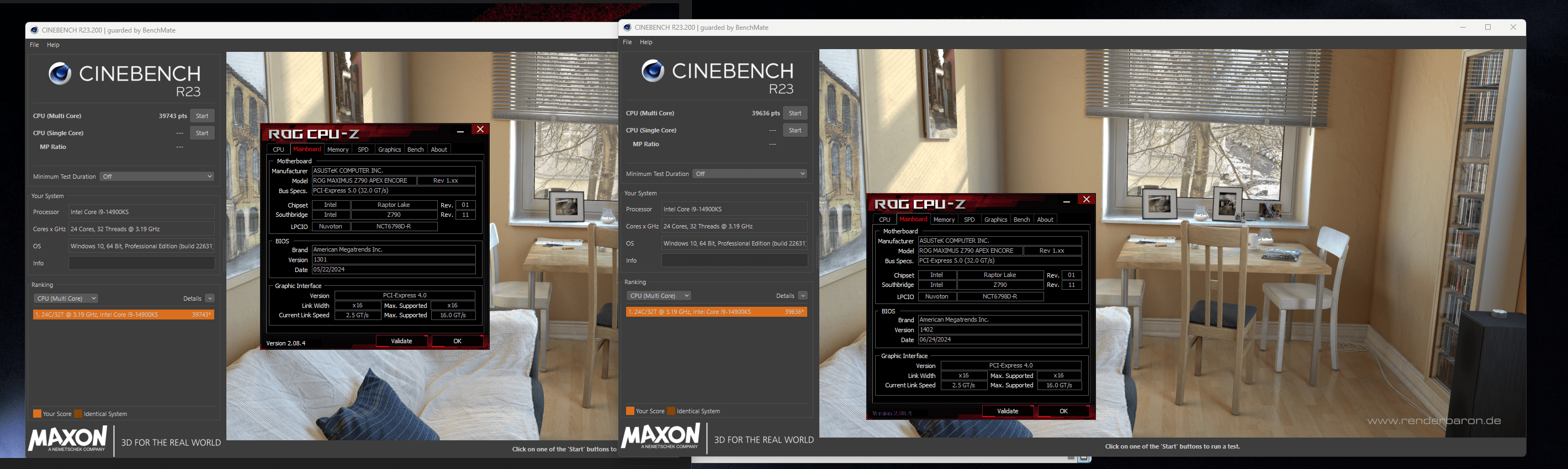This screenshot has height=469, width=1568.
Task: Open Minimum Test Duration dropdown in left window
Action: 157,177
